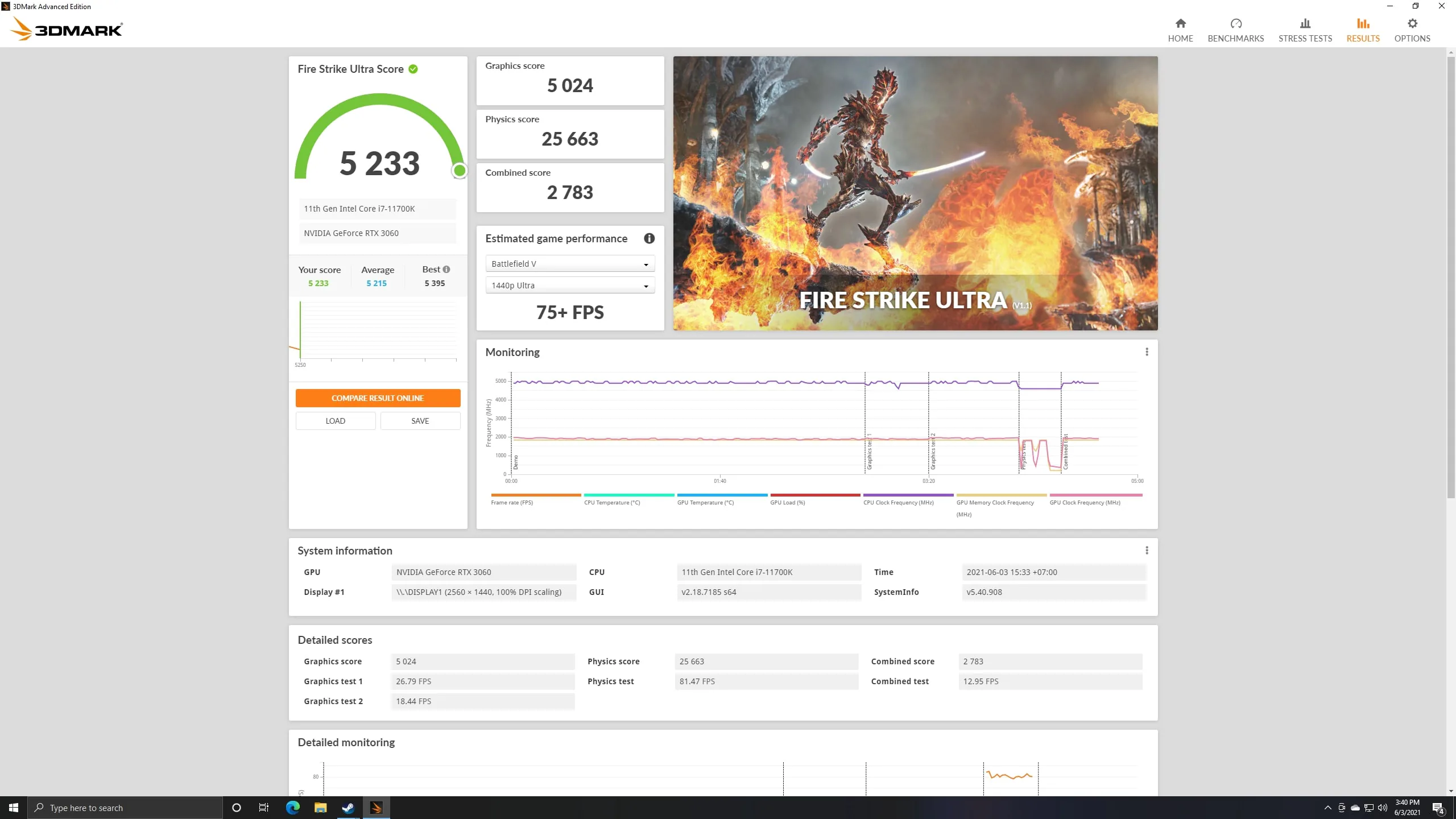1456x819 pixels.
Task: Open the HOME tab
Action: click(1180, 30)
